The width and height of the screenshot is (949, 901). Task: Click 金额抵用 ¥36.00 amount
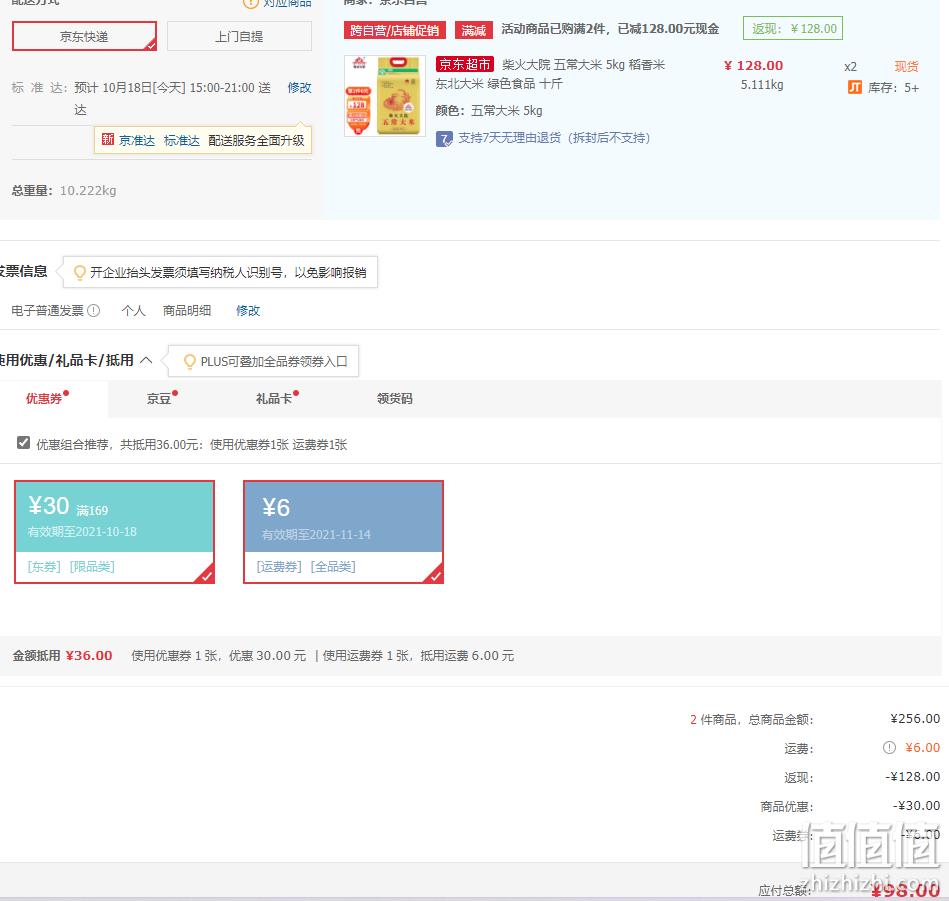89,655
